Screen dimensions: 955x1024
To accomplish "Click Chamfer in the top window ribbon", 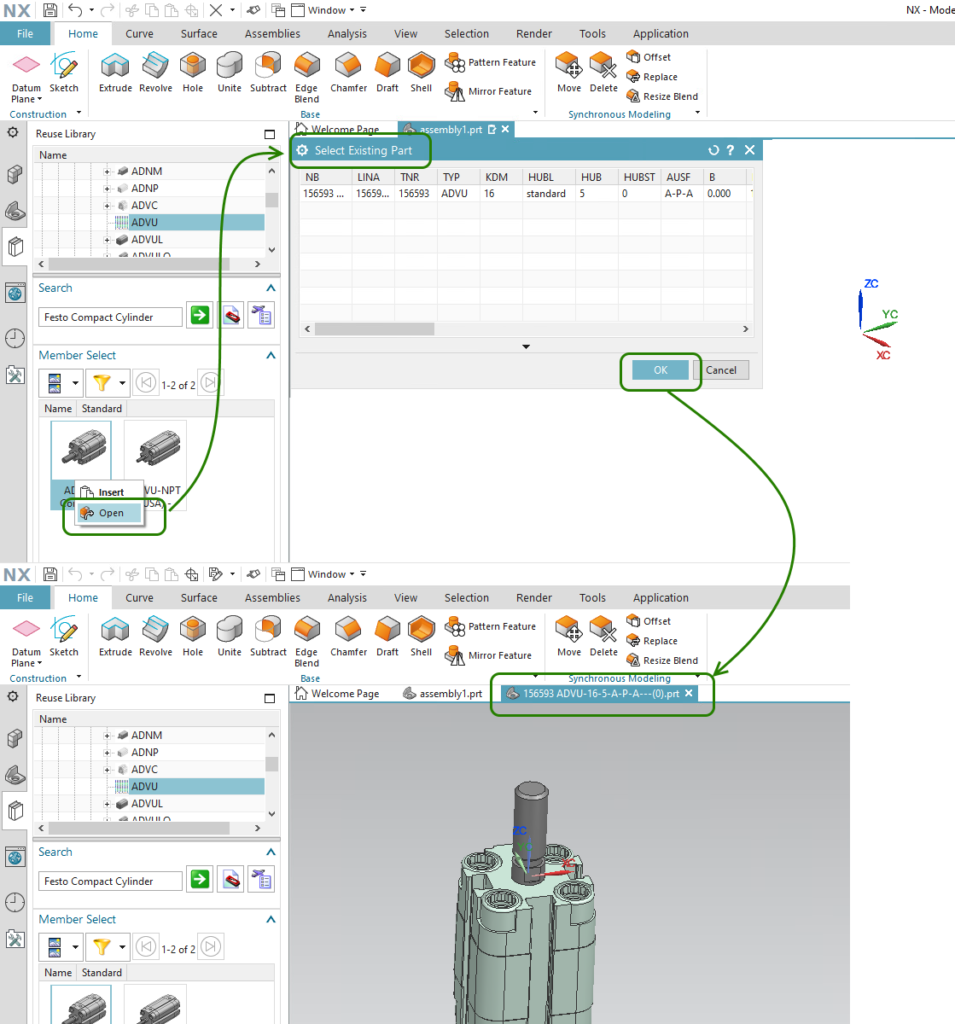I will tap(348, 72).
